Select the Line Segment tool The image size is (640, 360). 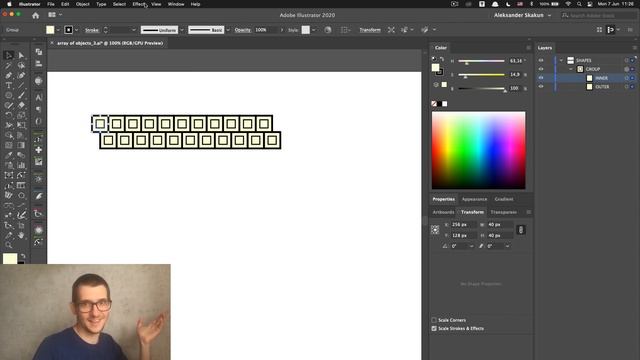coord(21,85)
